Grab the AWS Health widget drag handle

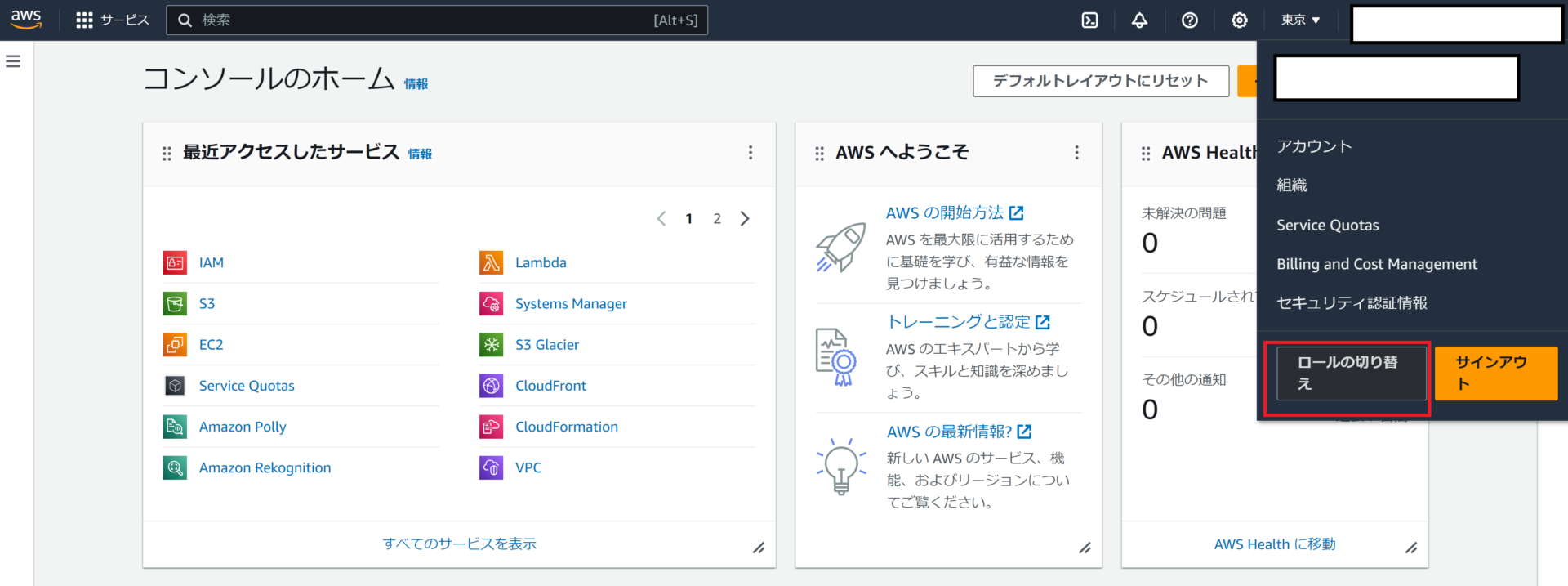(x=1146, y=153)
